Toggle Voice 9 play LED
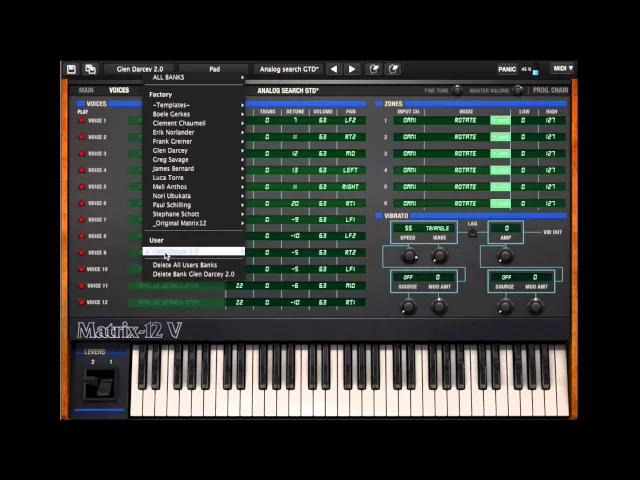Screen dimensions: 640x480 pos(82,253)
